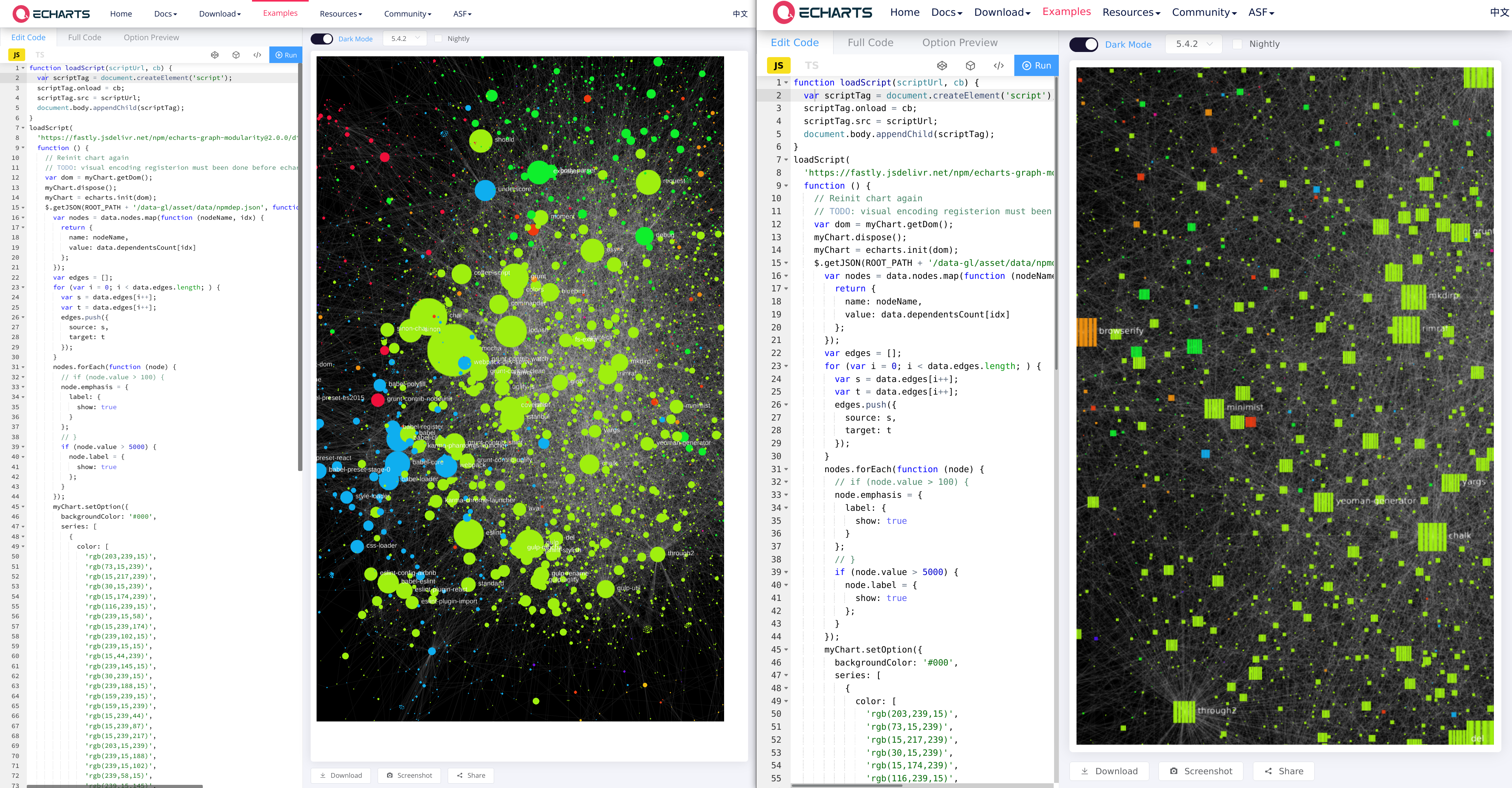Collapse code fold arrow at line 15 in left editor
Viewport: 1512px width, 788px height.
(23, 207)
